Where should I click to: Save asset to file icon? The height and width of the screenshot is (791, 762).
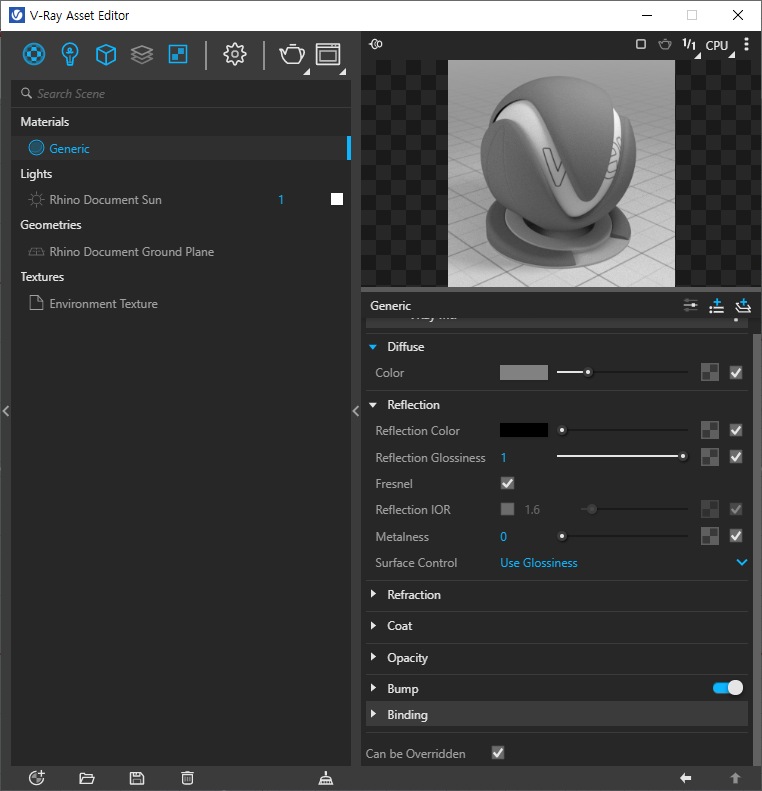click(x=137, y=778)
